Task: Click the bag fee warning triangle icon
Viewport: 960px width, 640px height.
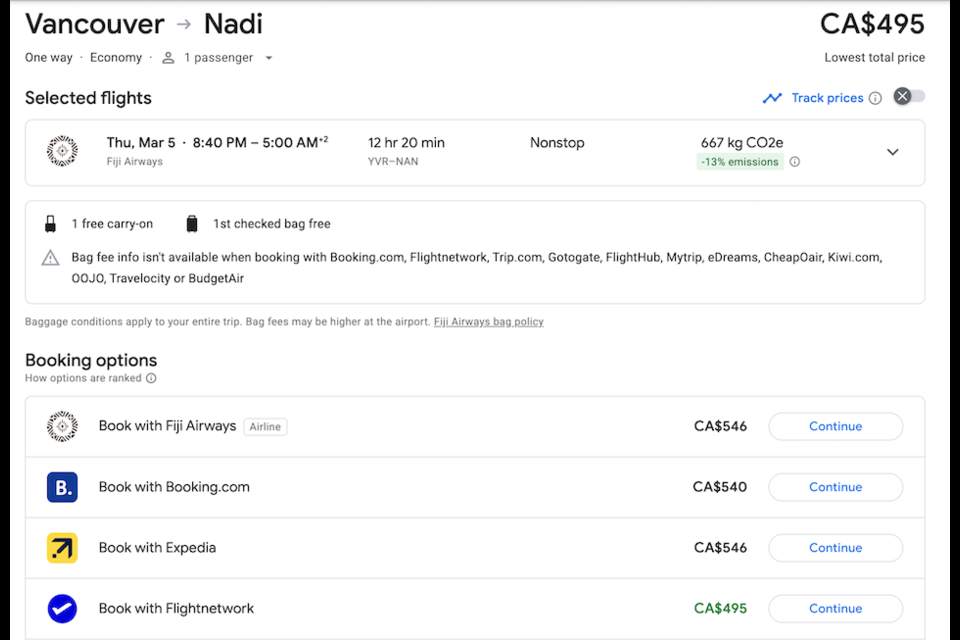Action: (50, 258)
